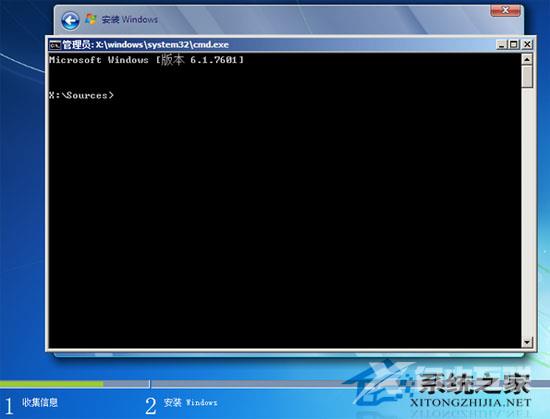Click the cmd.exe system menu icon
This screenshot has height=419, width=550.
(55, 45)
